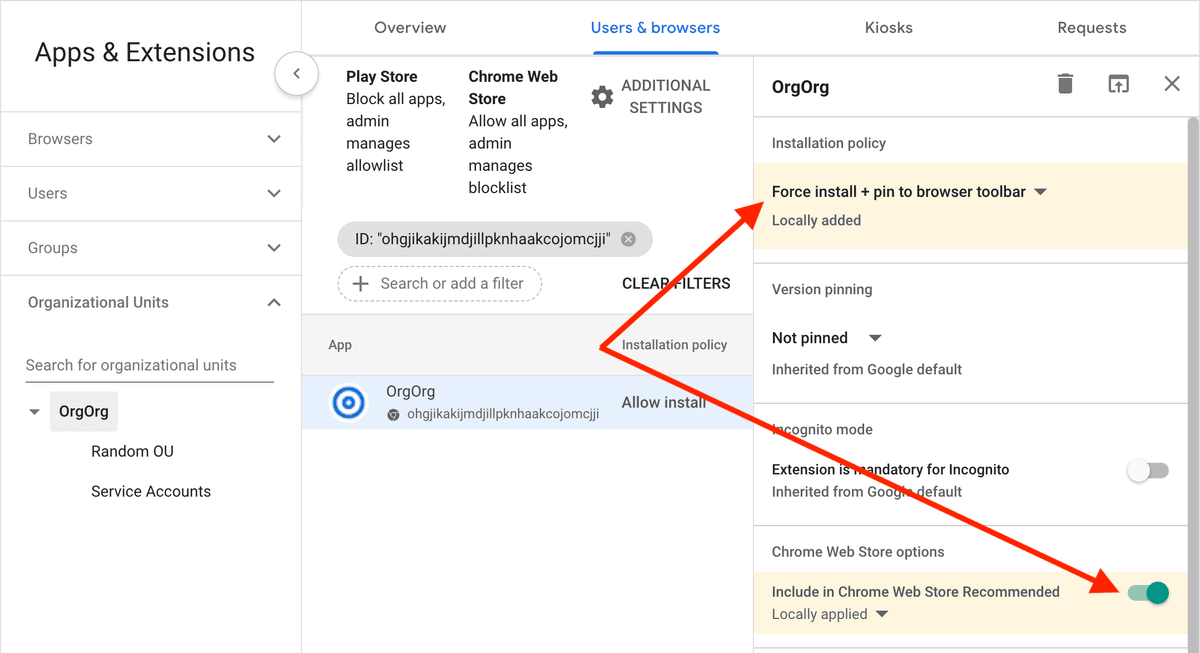Remove the extension ID filter chip
Image resolution: width=1200 pixels, height=653 pixels.
coord(628,239)
